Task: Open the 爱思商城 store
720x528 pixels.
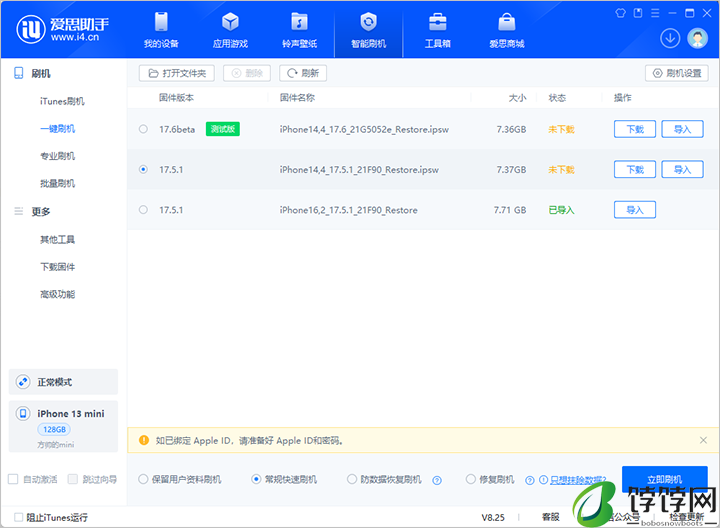Action: 506,30
